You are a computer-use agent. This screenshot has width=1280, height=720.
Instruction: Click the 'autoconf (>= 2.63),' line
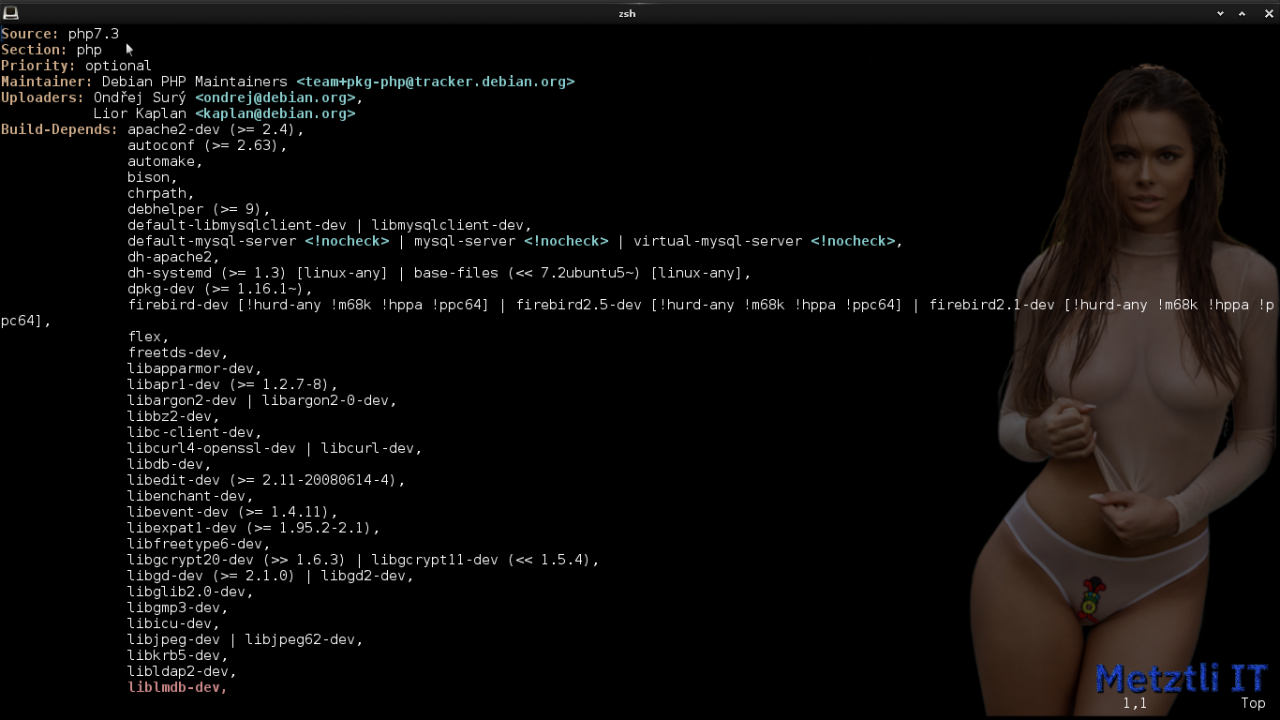click(x=207, y=146)
